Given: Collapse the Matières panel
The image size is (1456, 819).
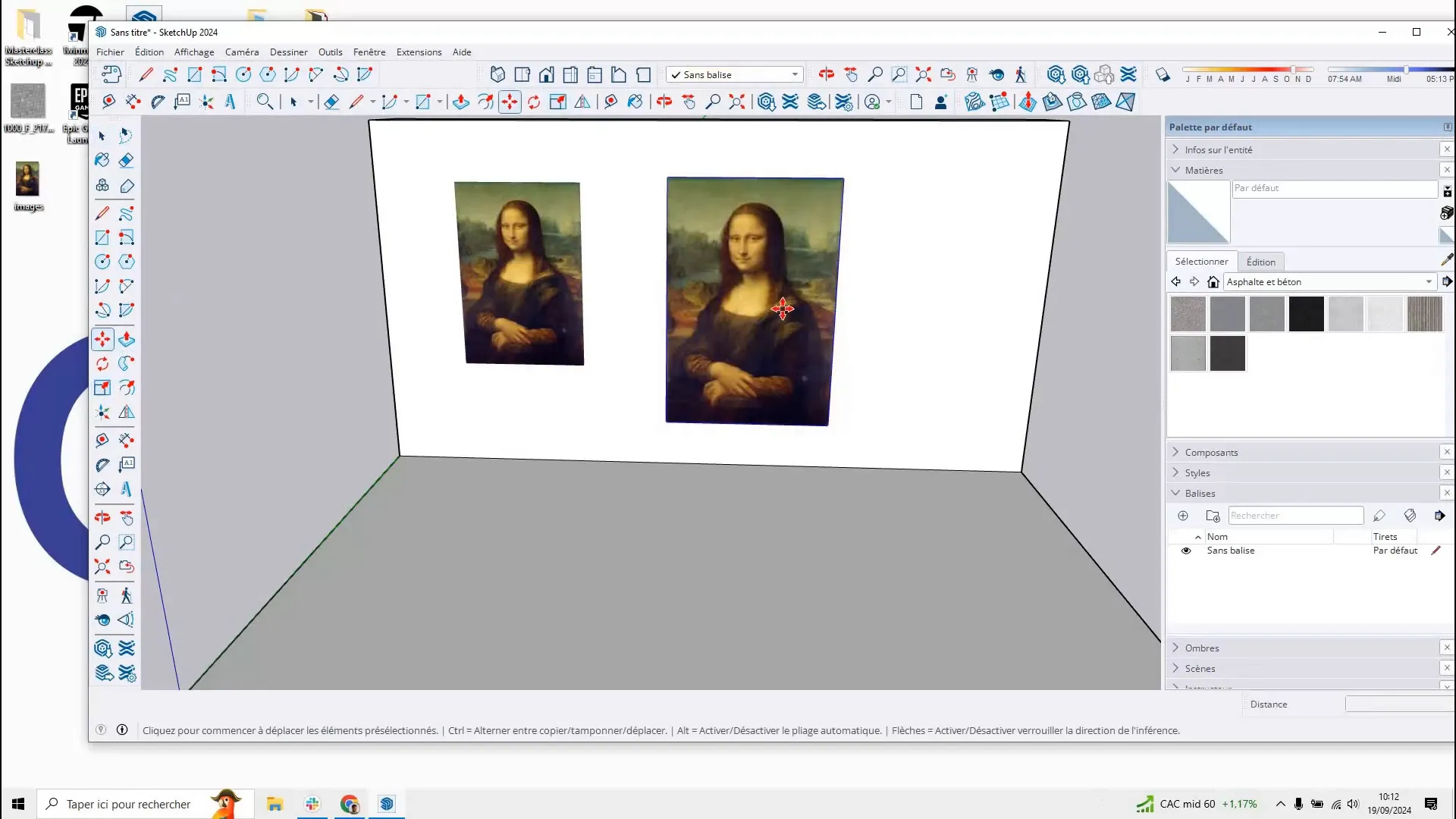Looking at the screenshot, I should [x=1176, y=170].
